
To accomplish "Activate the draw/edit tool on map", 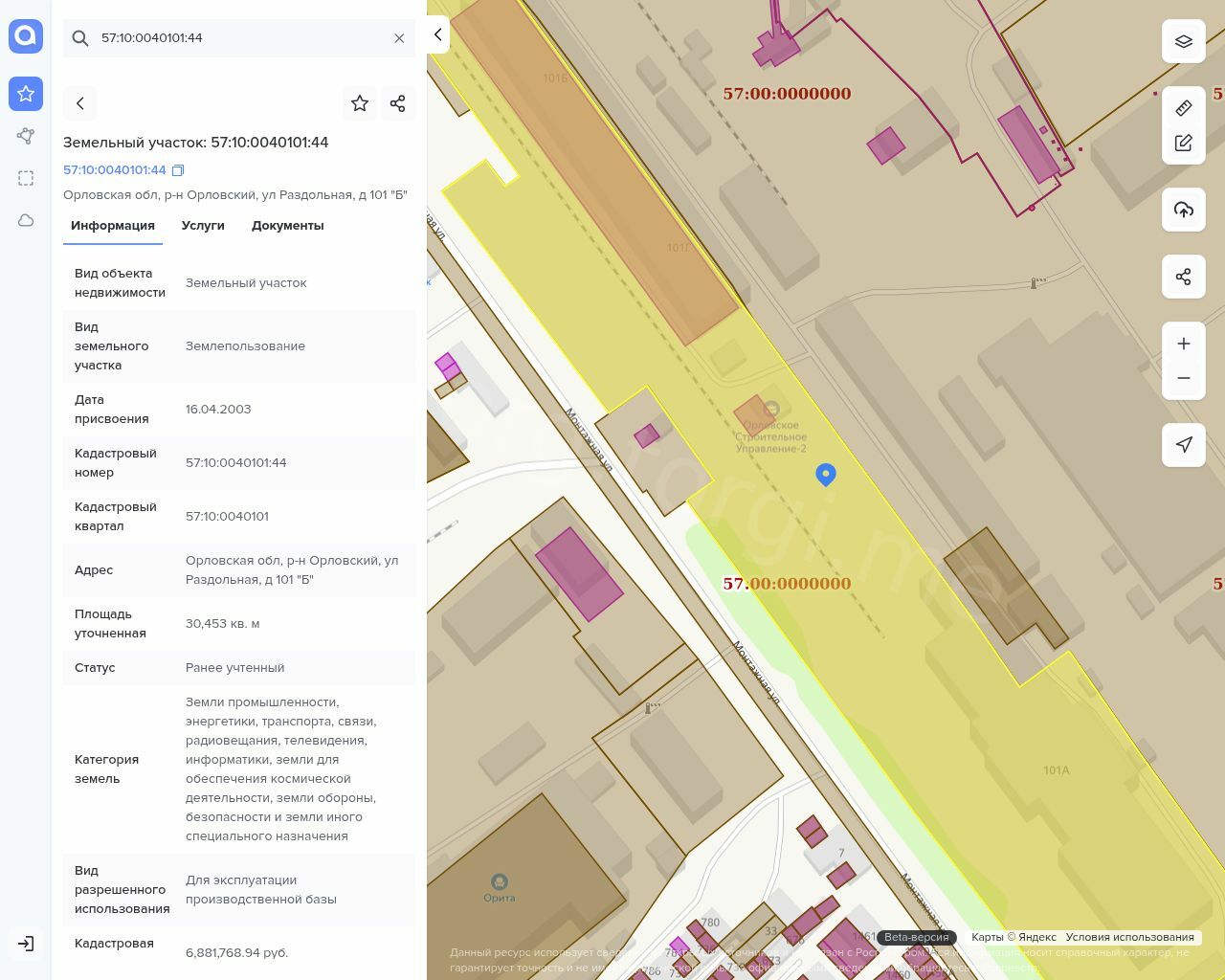I will point(1184,143).
